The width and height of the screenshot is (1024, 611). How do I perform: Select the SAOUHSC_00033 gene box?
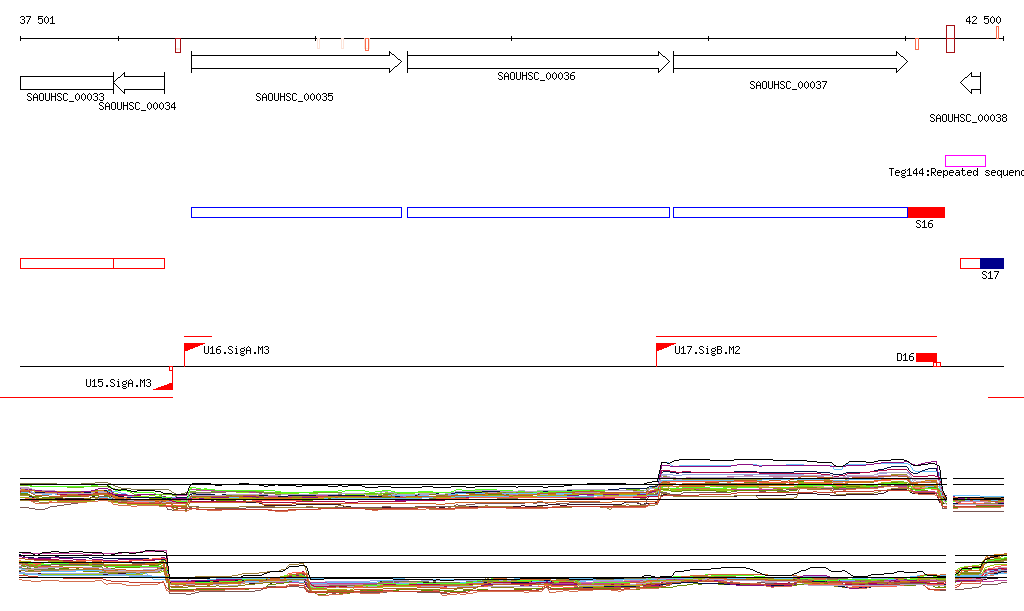pos(66,83)
